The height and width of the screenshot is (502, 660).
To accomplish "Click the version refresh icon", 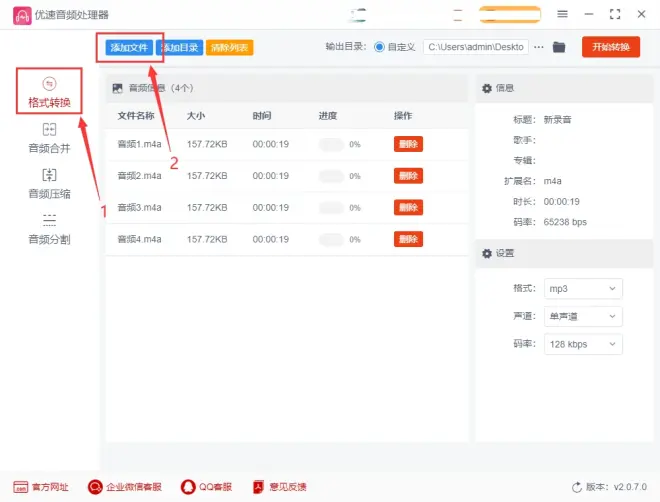I will click(576, 487).
